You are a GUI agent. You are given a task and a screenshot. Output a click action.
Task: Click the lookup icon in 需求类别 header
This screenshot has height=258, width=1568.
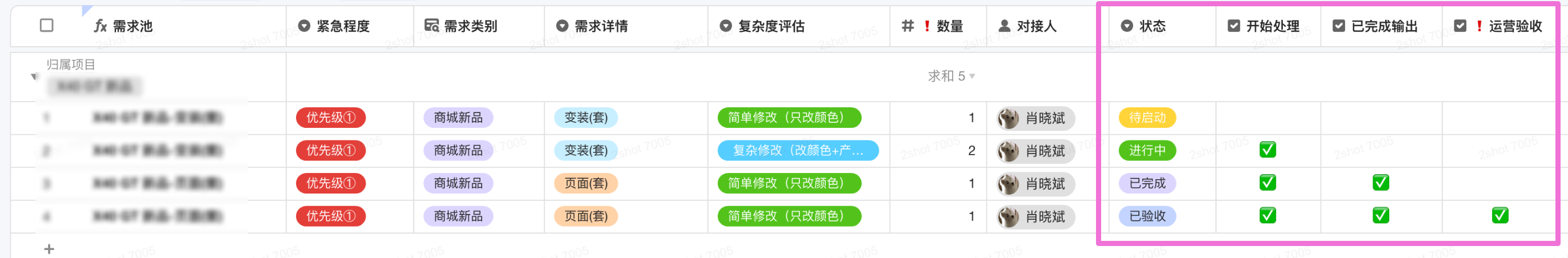431,26
